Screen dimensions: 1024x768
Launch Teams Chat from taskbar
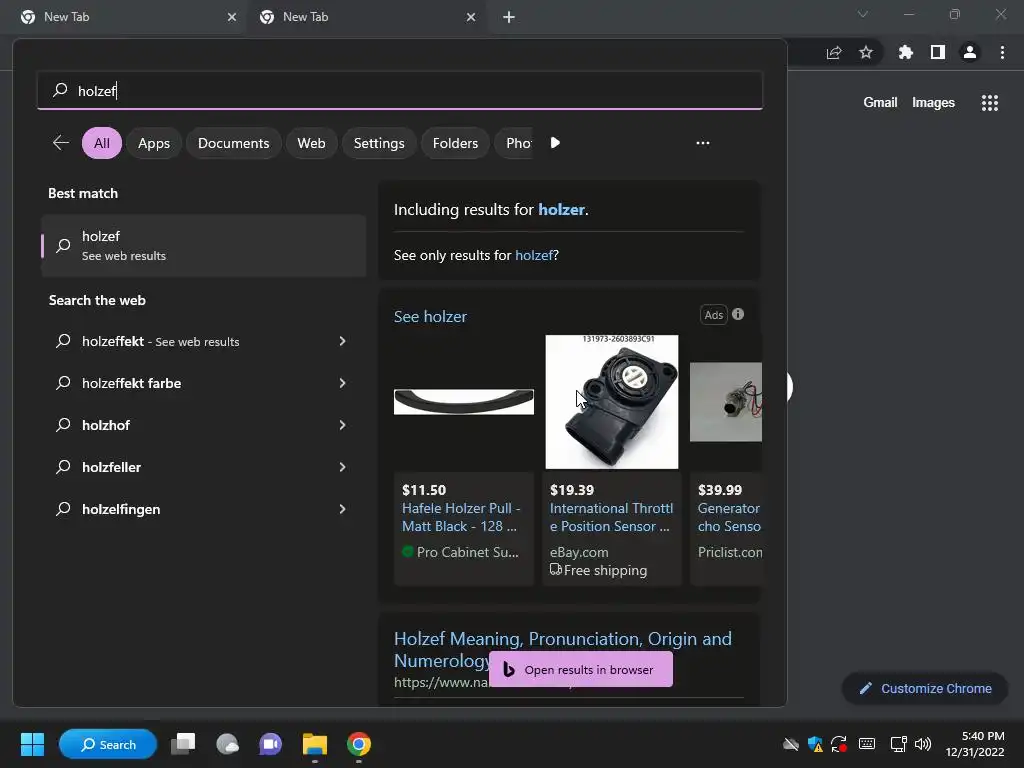click(x=270, y=744)
